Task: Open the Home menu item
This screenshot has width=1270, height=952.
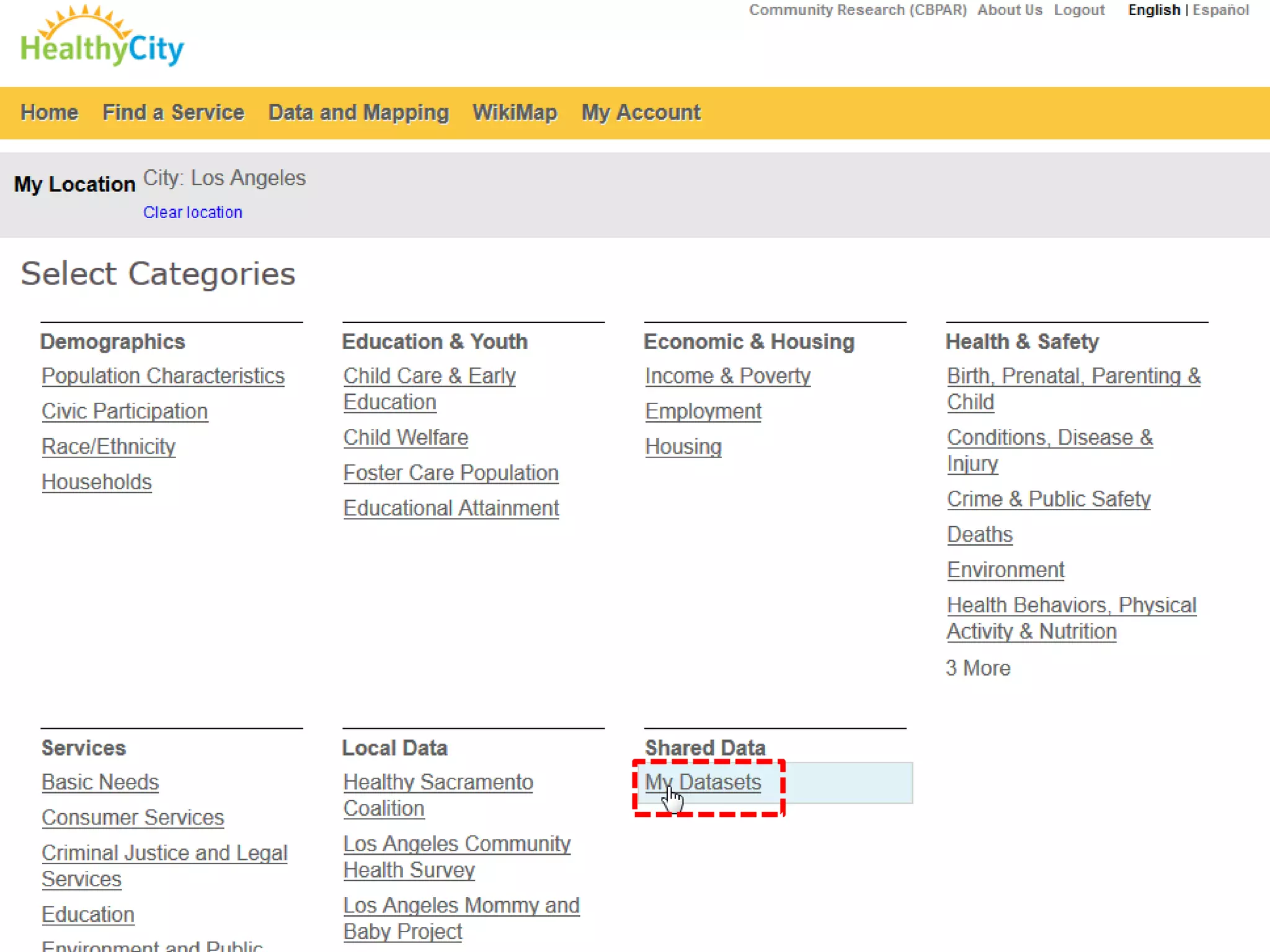Action: [50, 113]
